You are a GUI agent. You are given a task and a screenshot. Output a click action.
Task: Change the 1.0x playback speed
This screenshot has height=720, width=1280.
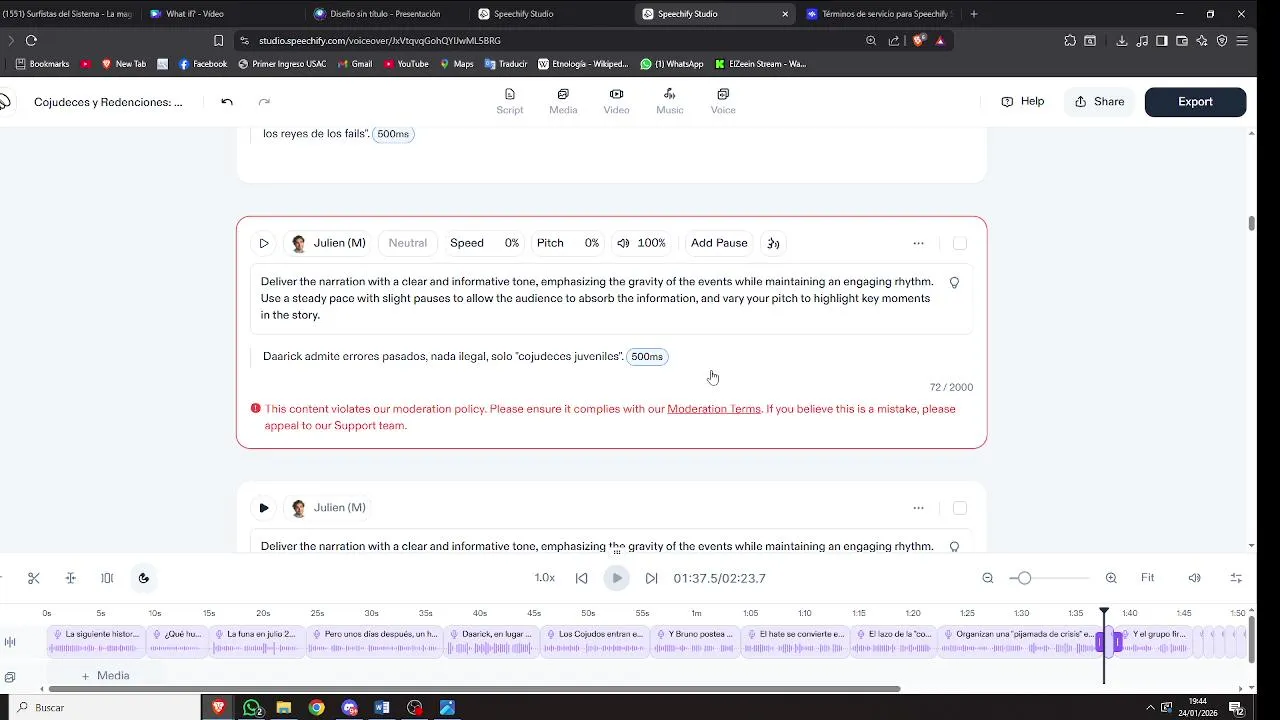pos(545,578)
